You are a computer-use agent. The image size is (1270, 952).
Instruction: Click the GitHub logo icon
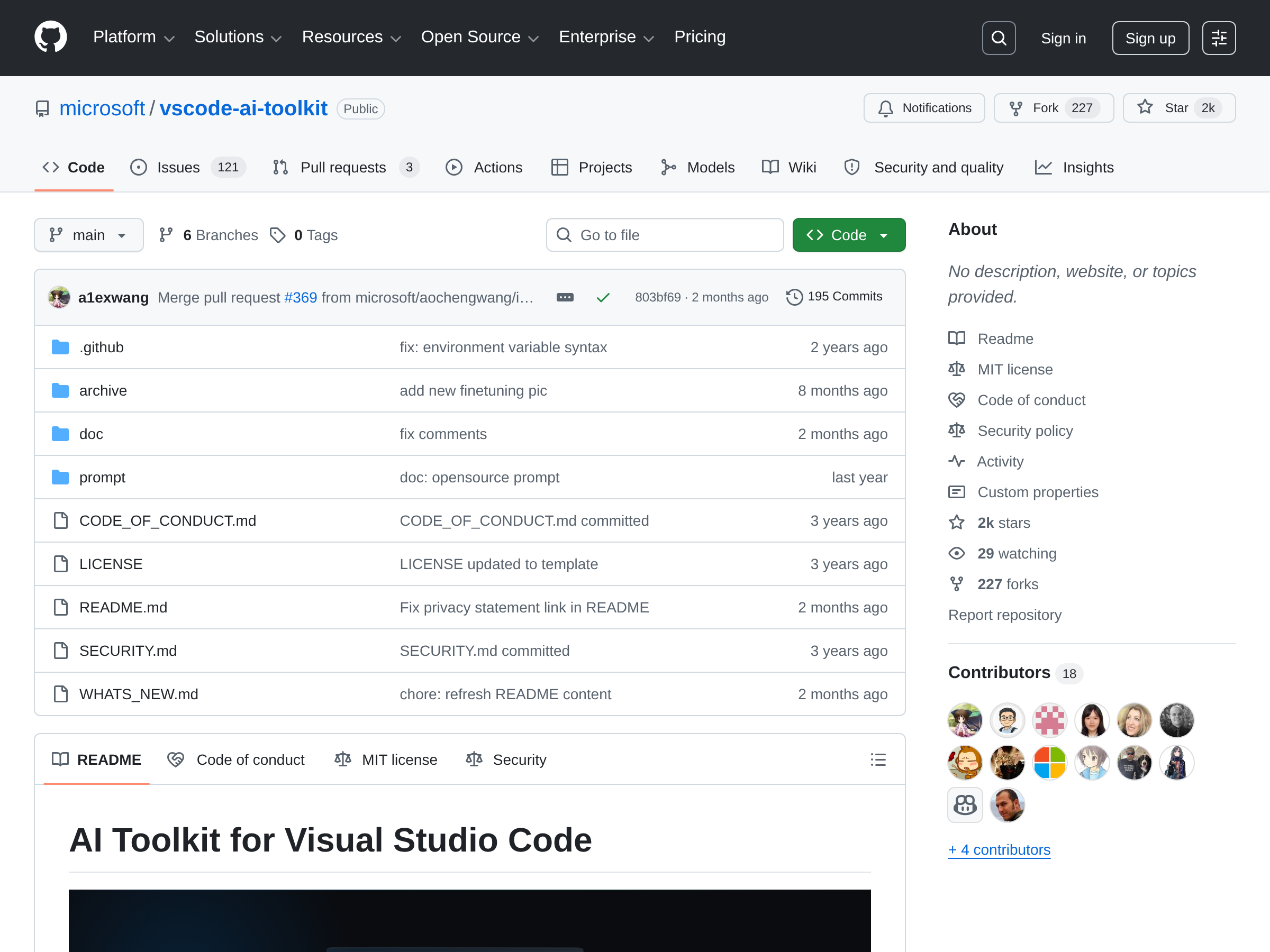point(50,38)
